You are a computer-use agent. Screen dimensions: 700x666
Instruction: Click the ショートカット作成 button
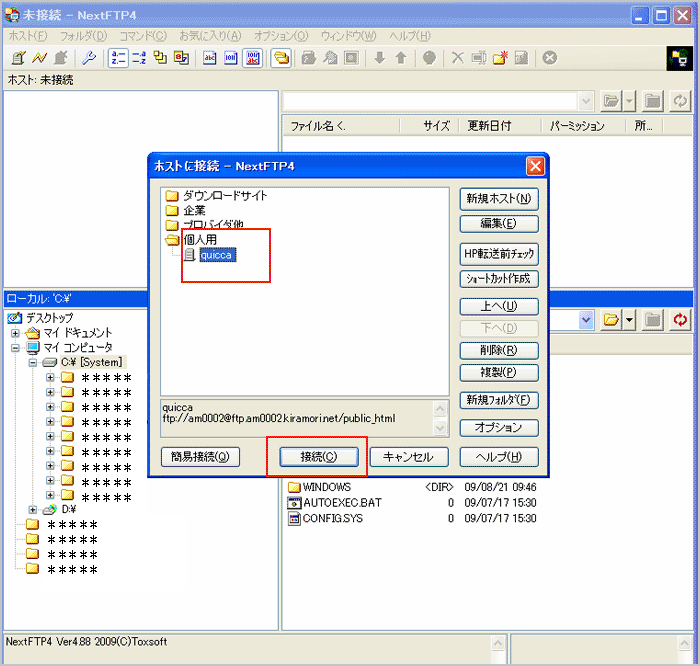point(499,279)
